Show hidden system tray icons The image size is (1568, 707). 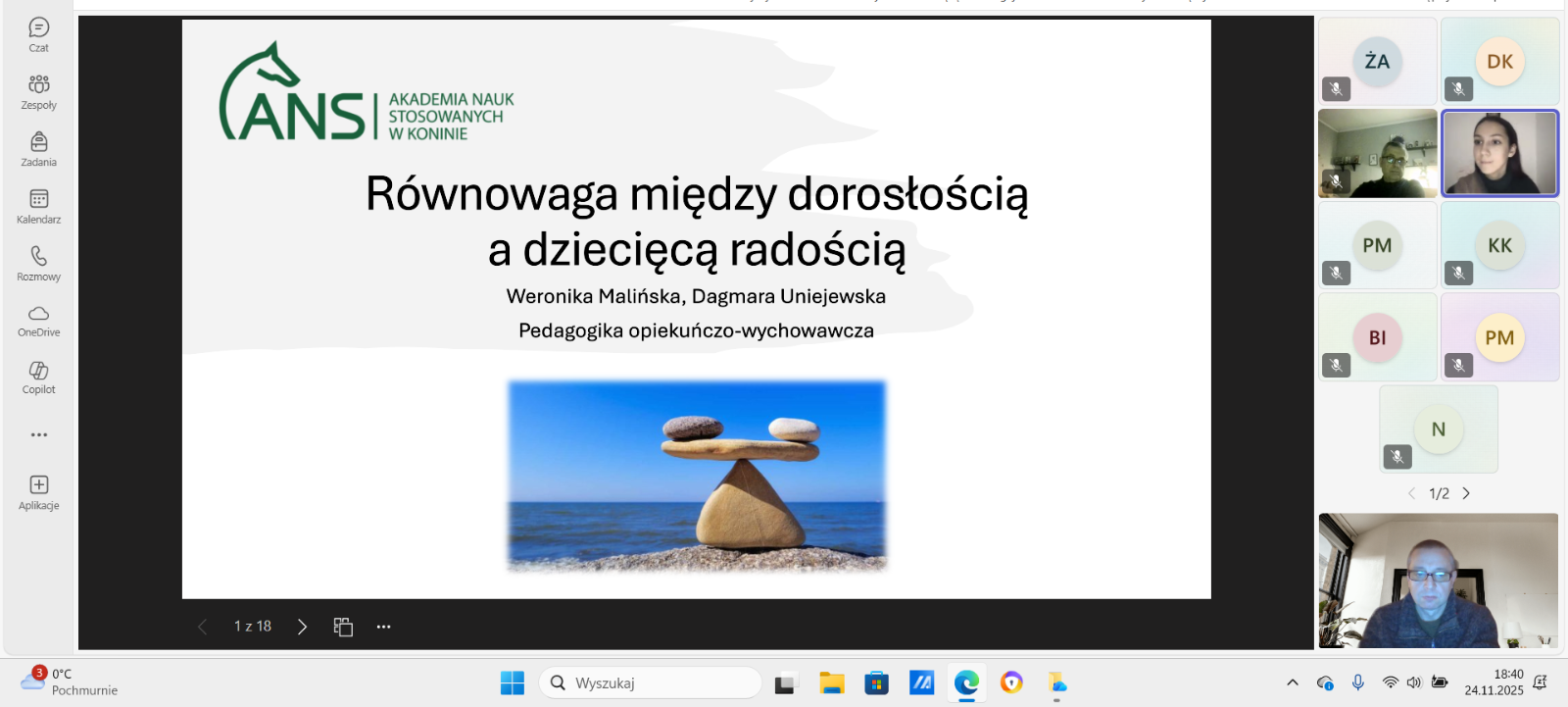point(1292,682)
